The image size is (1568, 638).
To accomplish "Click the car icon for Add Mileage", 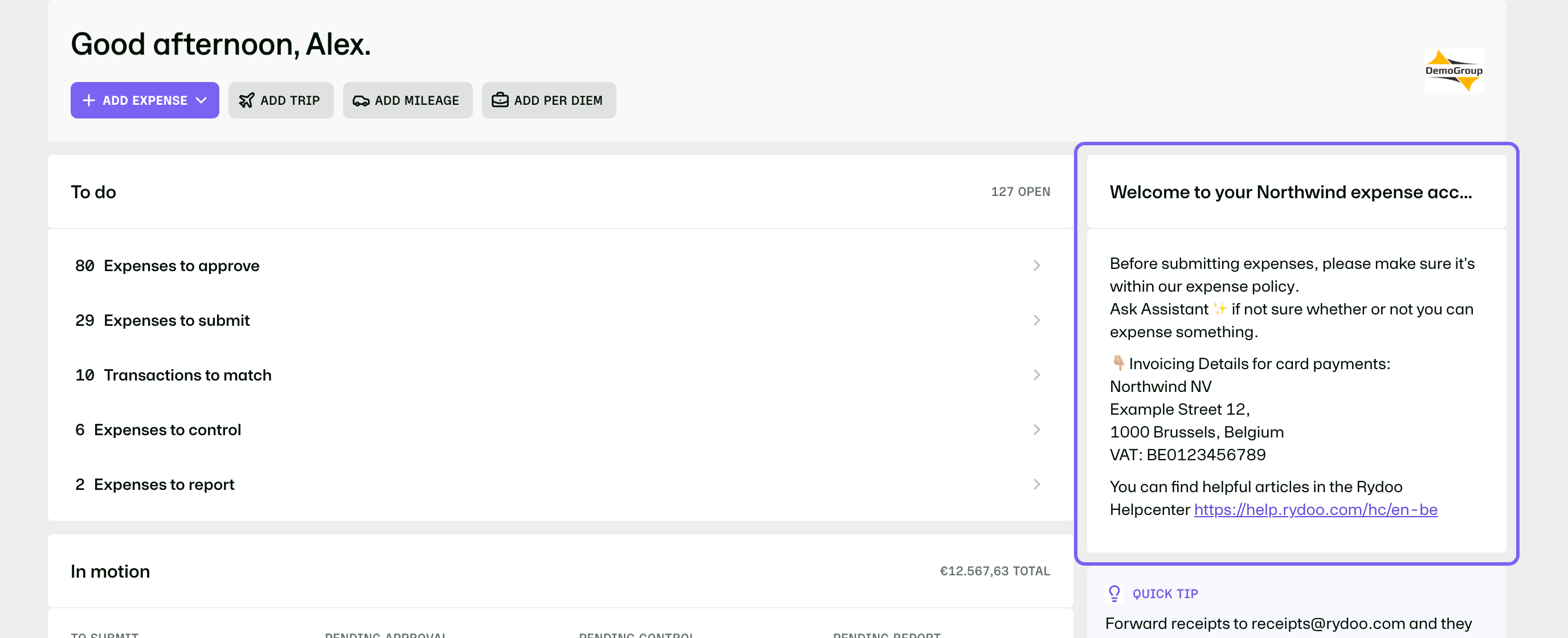I will pos(361,100).
